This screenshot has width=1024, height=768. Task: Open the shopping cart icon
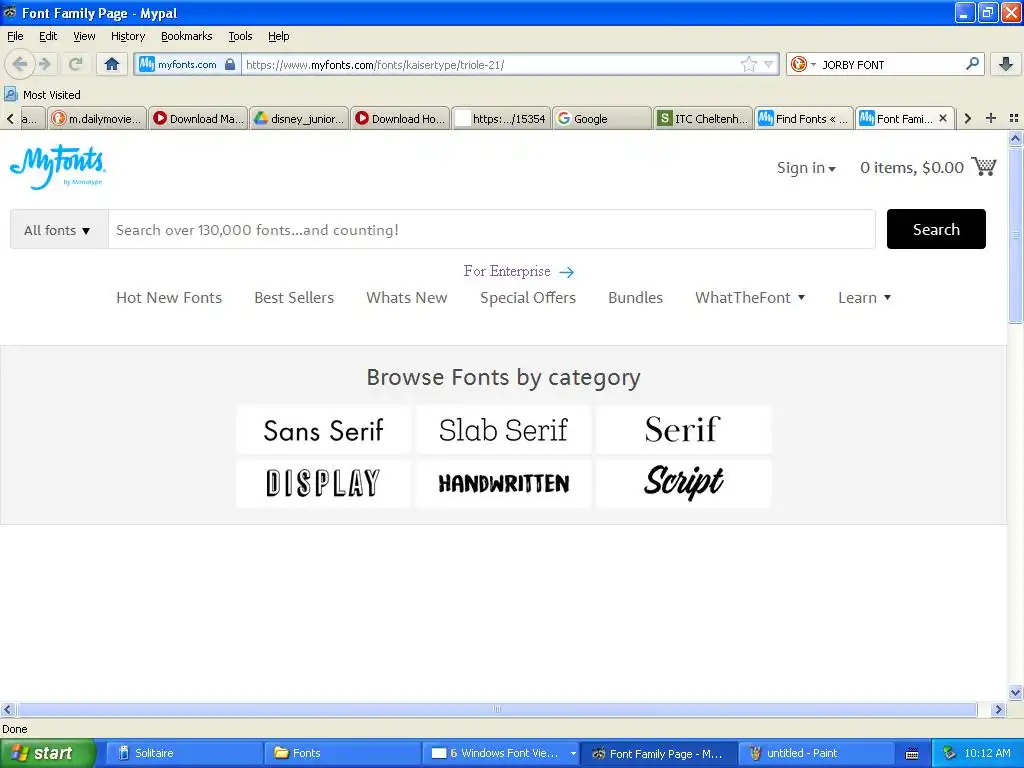tap(984, 166)
